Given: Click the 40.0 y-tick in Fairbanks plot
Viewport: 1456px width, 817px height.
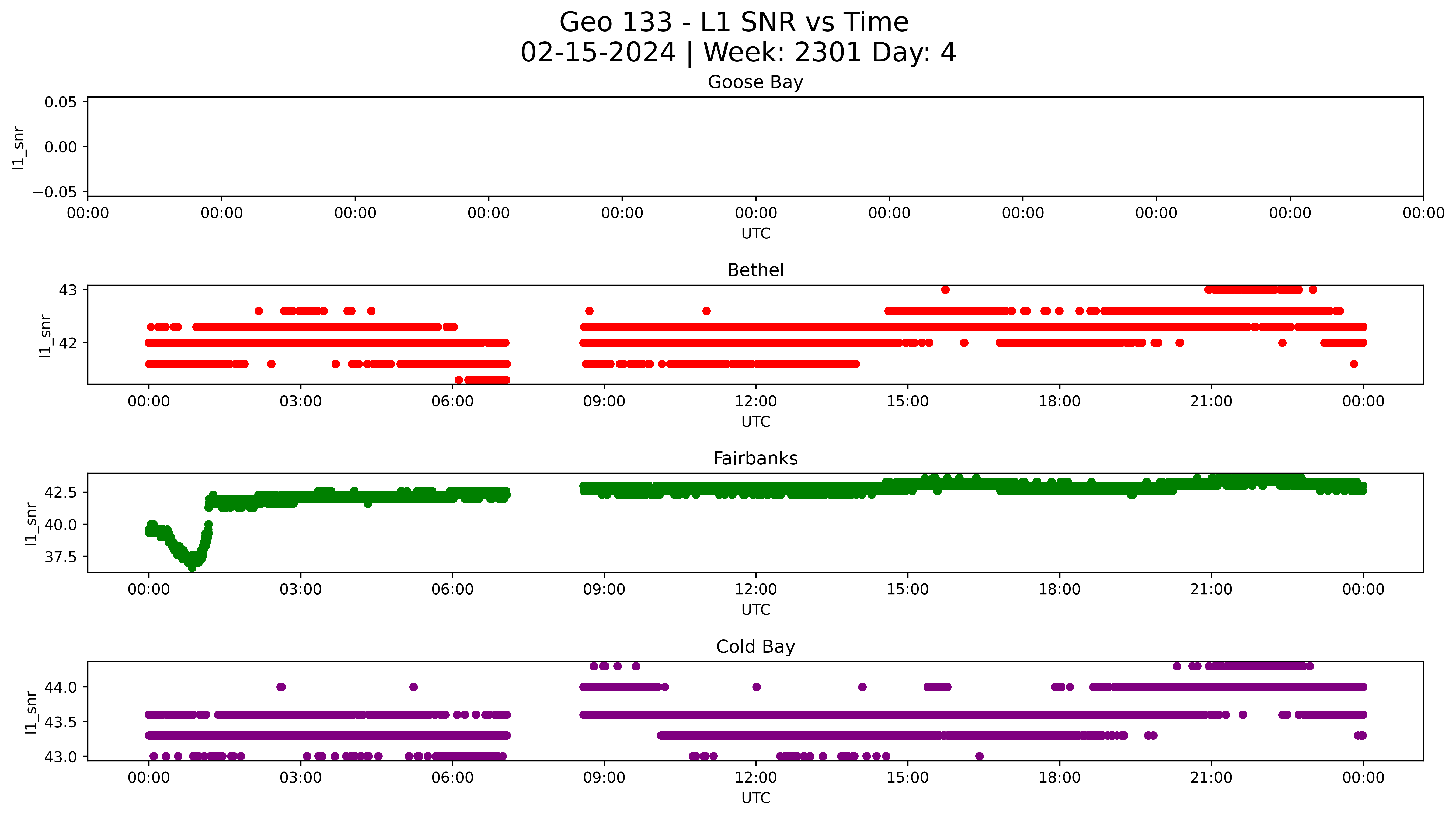Looking at the screenshot, I should tap(61, 525).
